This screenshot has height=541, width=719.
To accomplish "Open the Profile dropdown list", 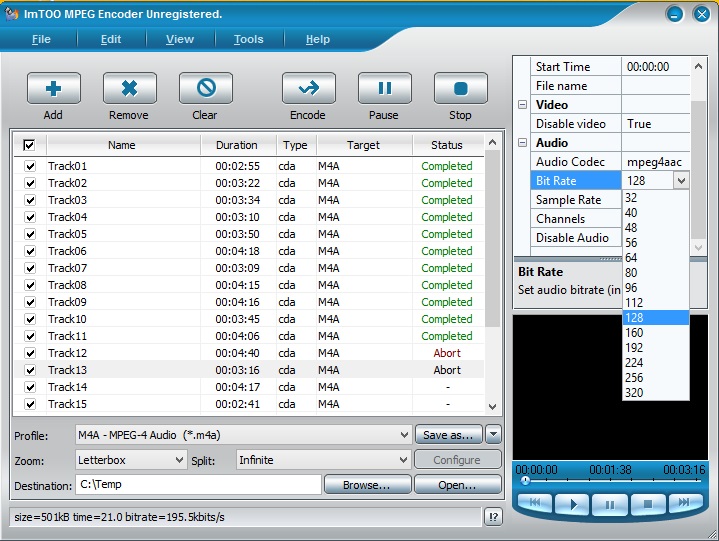I will pos(243,435).
